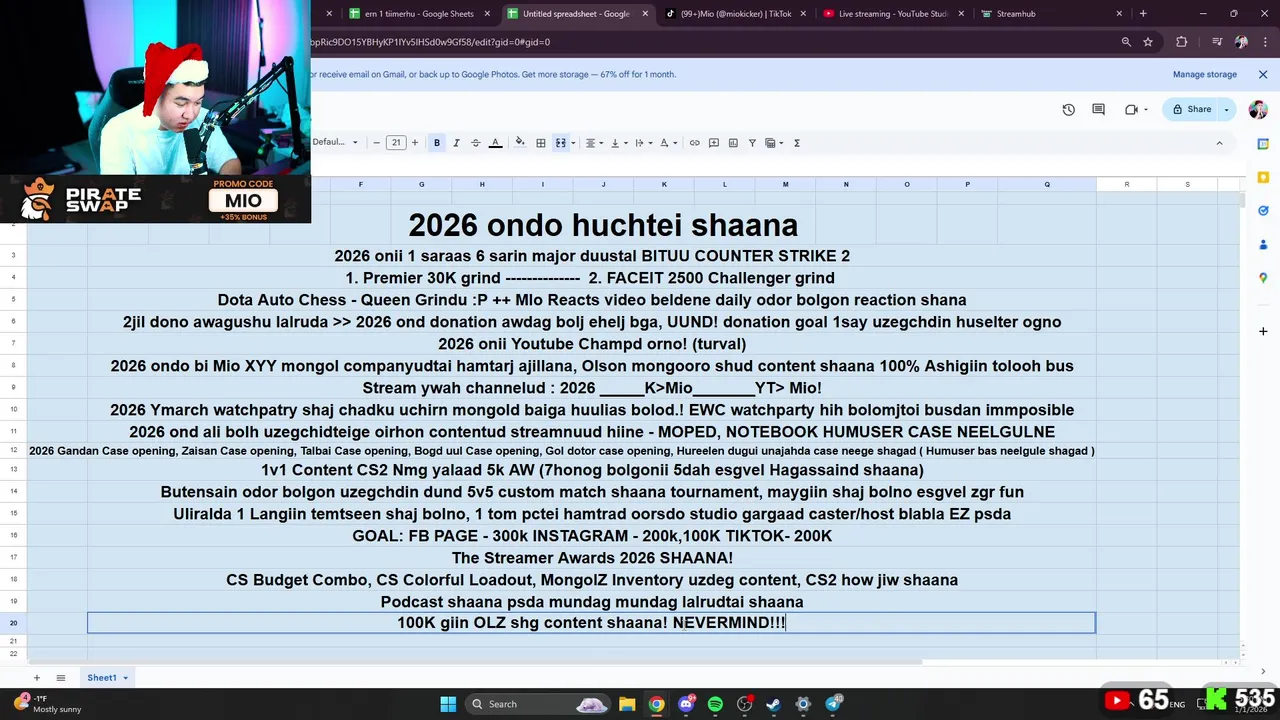Click the Share button
This screenshot has width=1280, height=720.
pos(1191,109)
